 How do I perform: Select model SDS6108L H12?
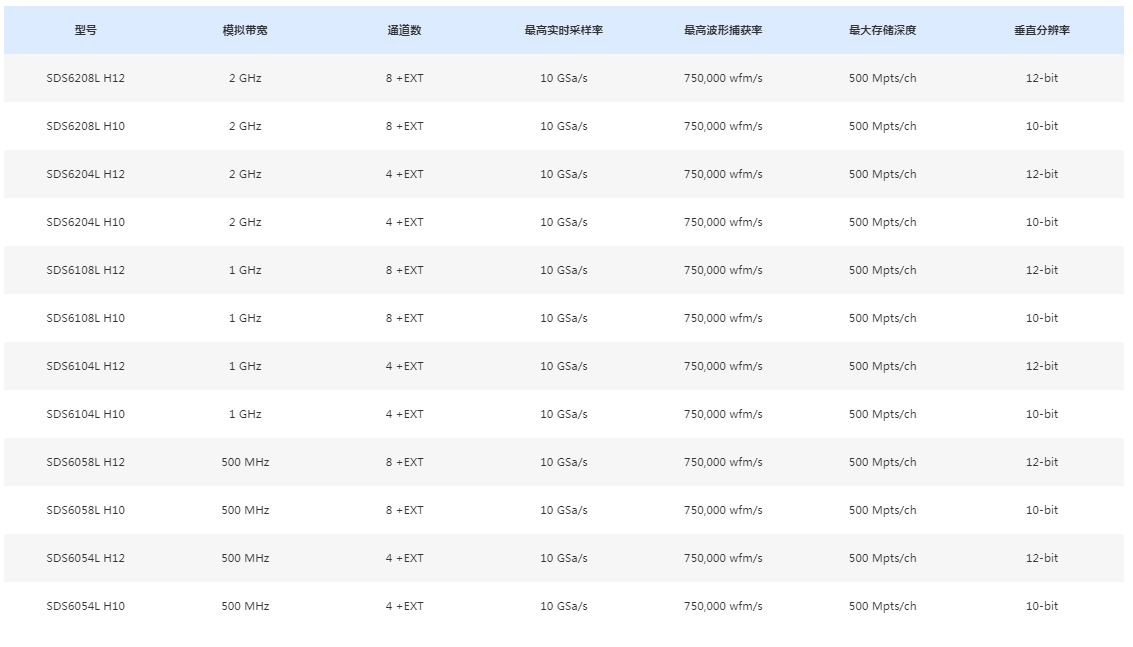point(85,270)
